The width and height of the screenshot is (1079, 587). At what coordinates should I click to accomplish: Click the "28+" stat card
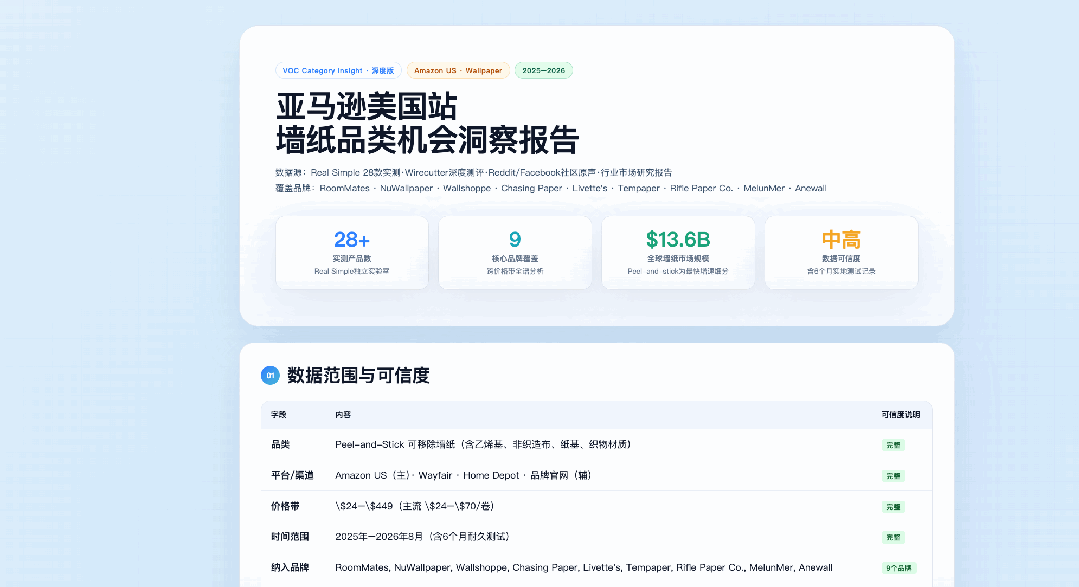[352, 253]
